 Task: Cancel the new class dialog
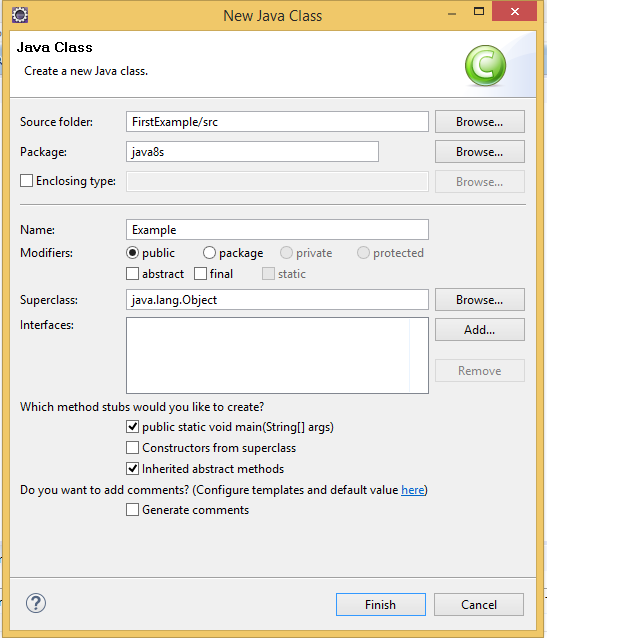pos(479,605)
